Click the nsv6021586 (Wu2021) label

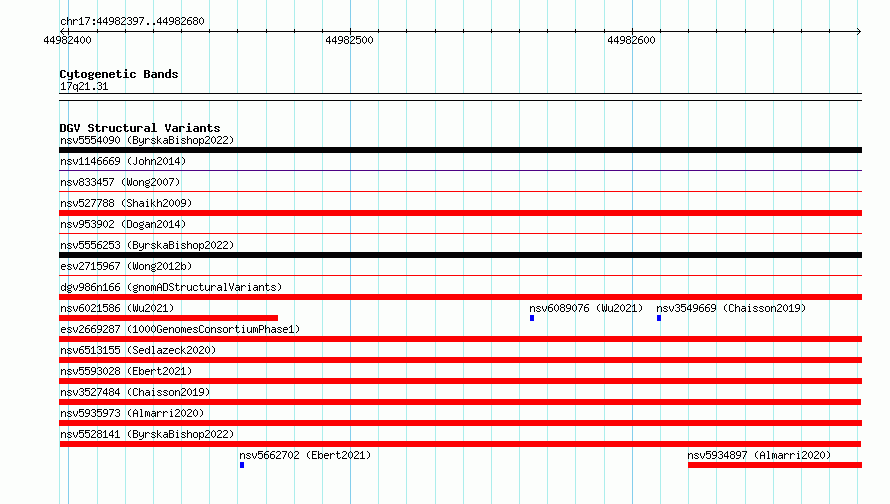(x=117, y=308)
